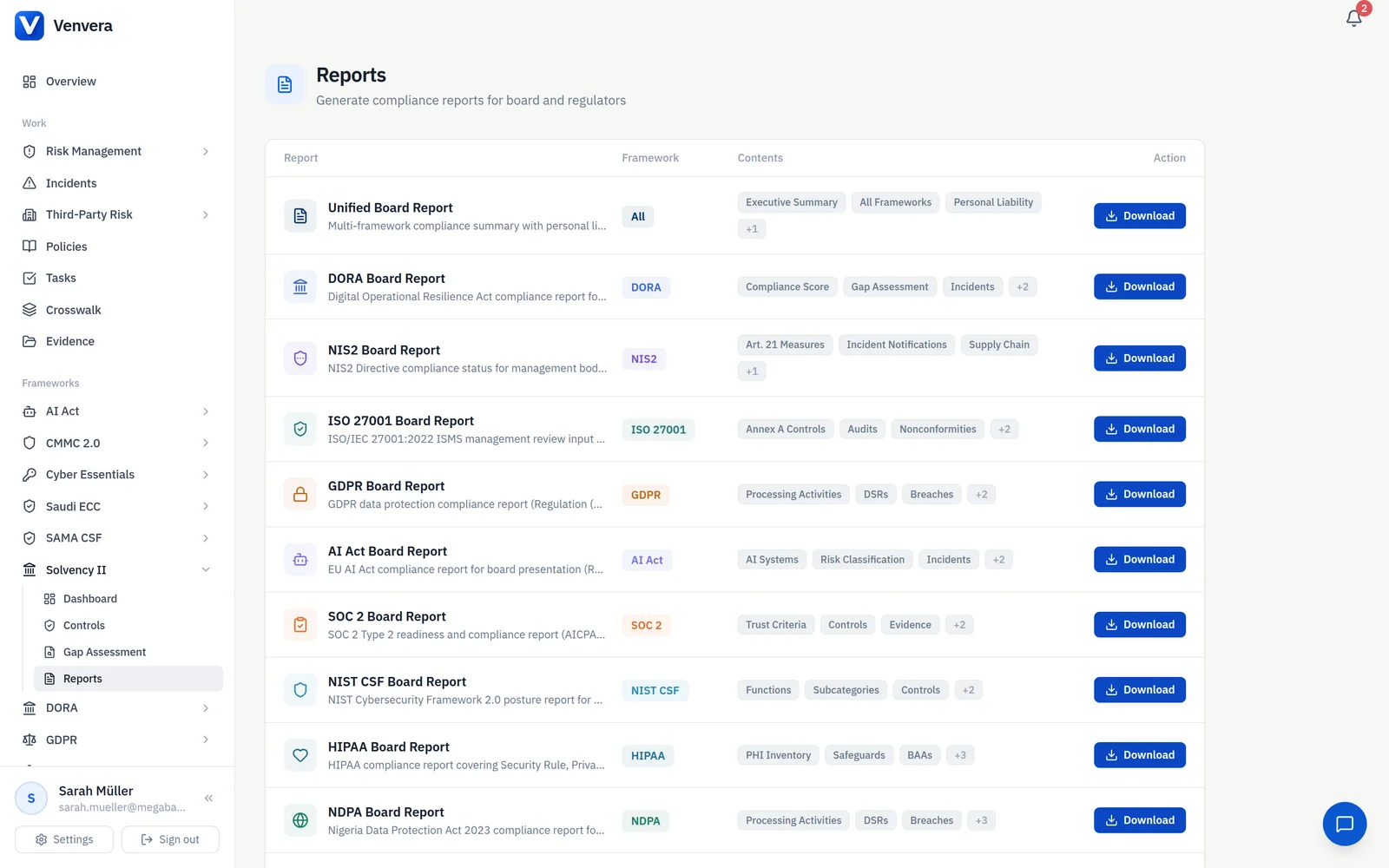This screenshot has width=1389, height=868.
Task: Open the Solvency II Dashboard page
Action: coord(128,599)
